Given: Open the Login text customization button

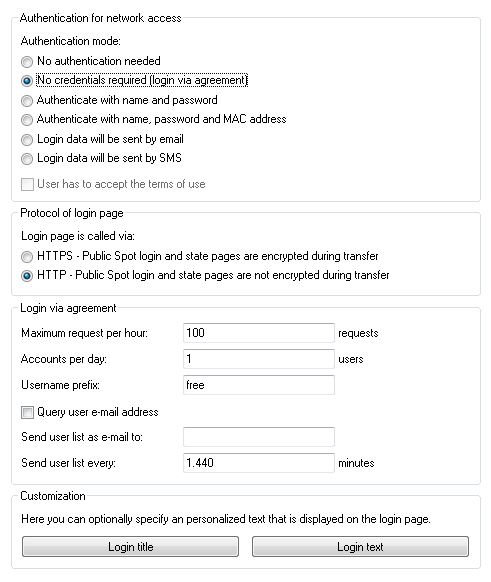Looking at the screenshot, I should pos(360,547).
